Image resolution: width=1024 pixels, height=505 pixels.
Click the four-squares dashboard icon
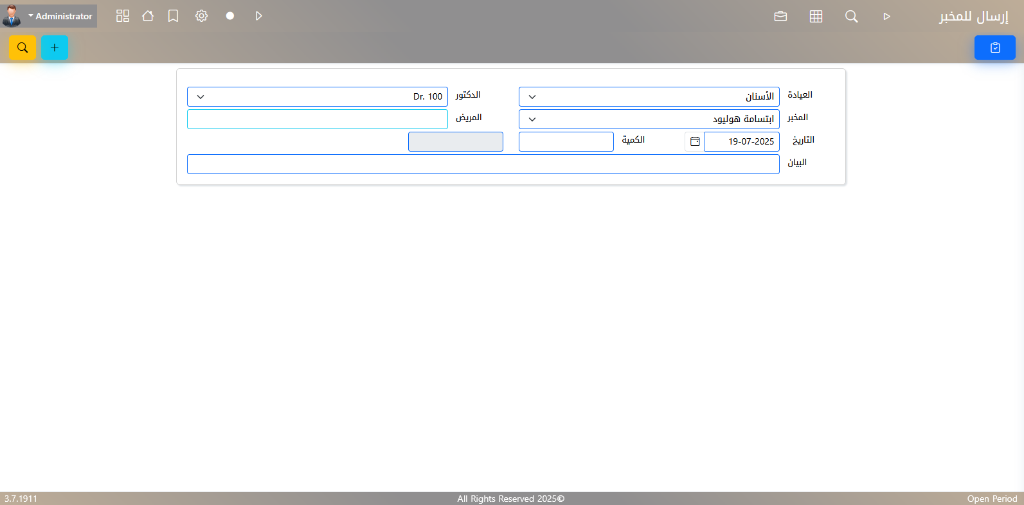coord(123,16)
